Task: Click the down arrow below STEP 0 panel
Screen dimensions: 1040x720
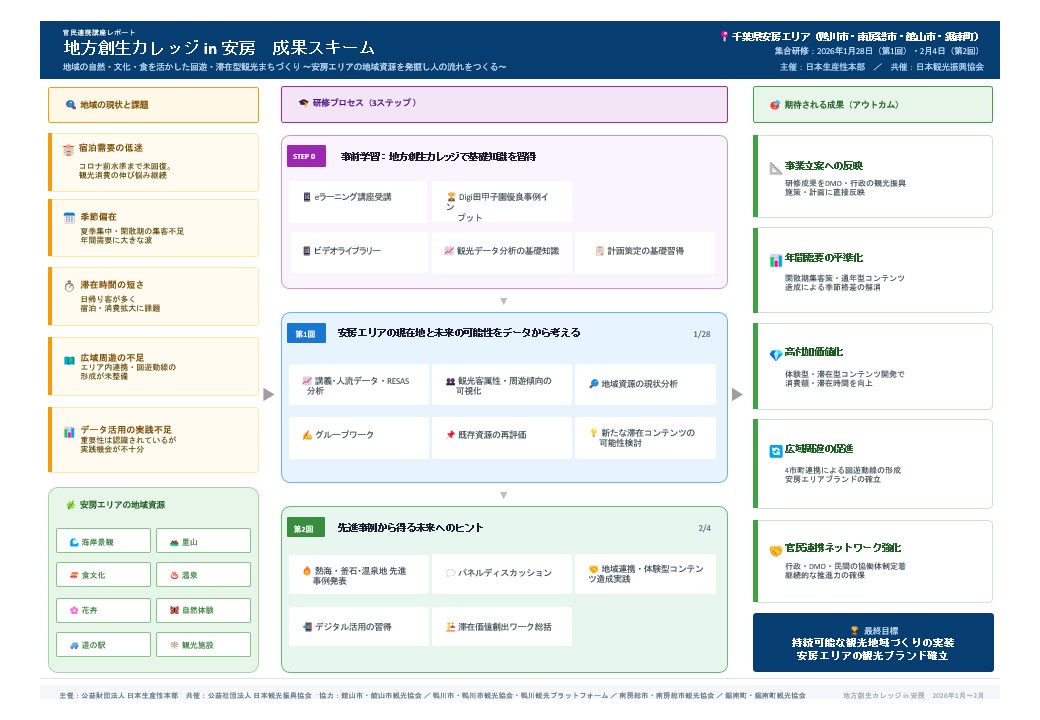Action: click(504, 301)
